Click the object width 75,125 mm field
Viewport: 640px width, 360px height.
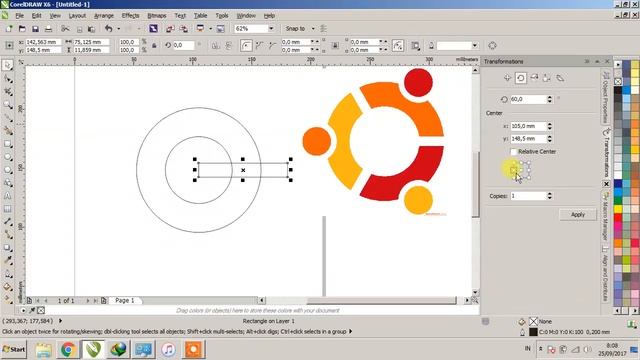(x=91, y=42)
